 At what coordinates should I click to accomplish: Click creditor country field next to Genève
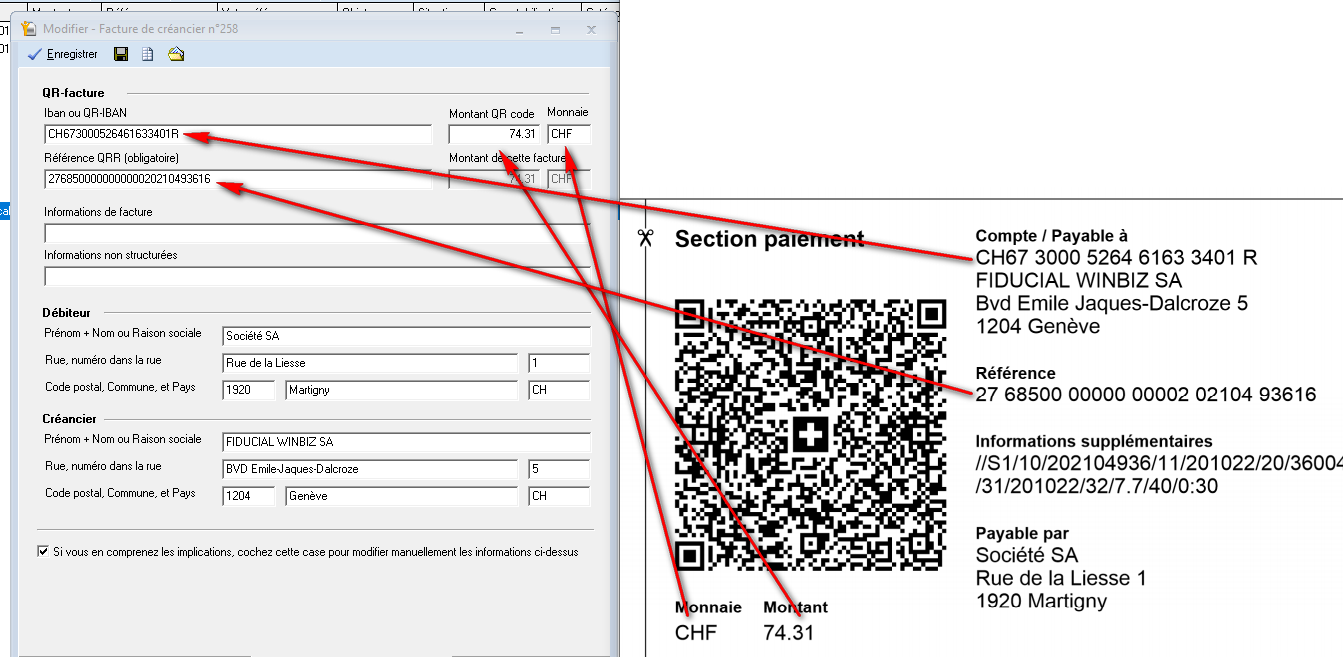pyautogui.click(x=559, y=496)
